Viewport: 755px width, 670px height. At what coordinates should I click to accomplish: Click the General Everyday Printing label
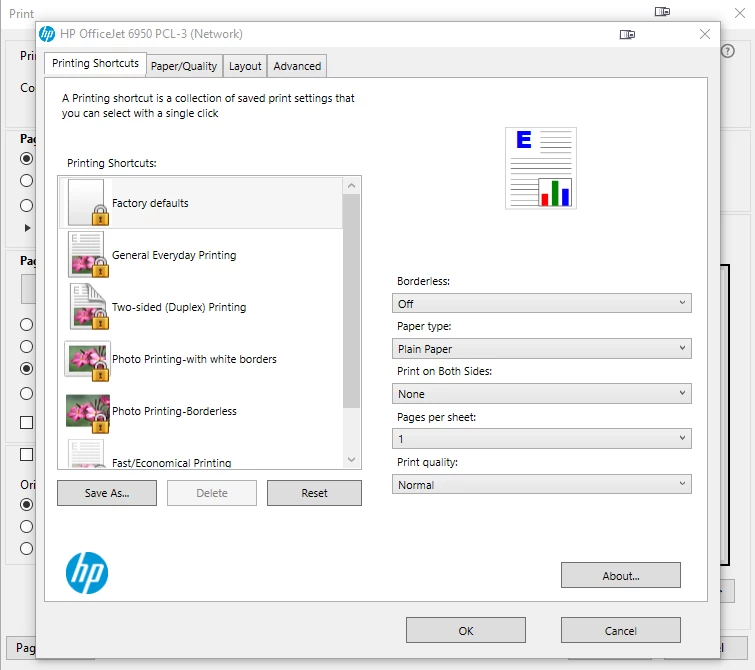(174, 255)
